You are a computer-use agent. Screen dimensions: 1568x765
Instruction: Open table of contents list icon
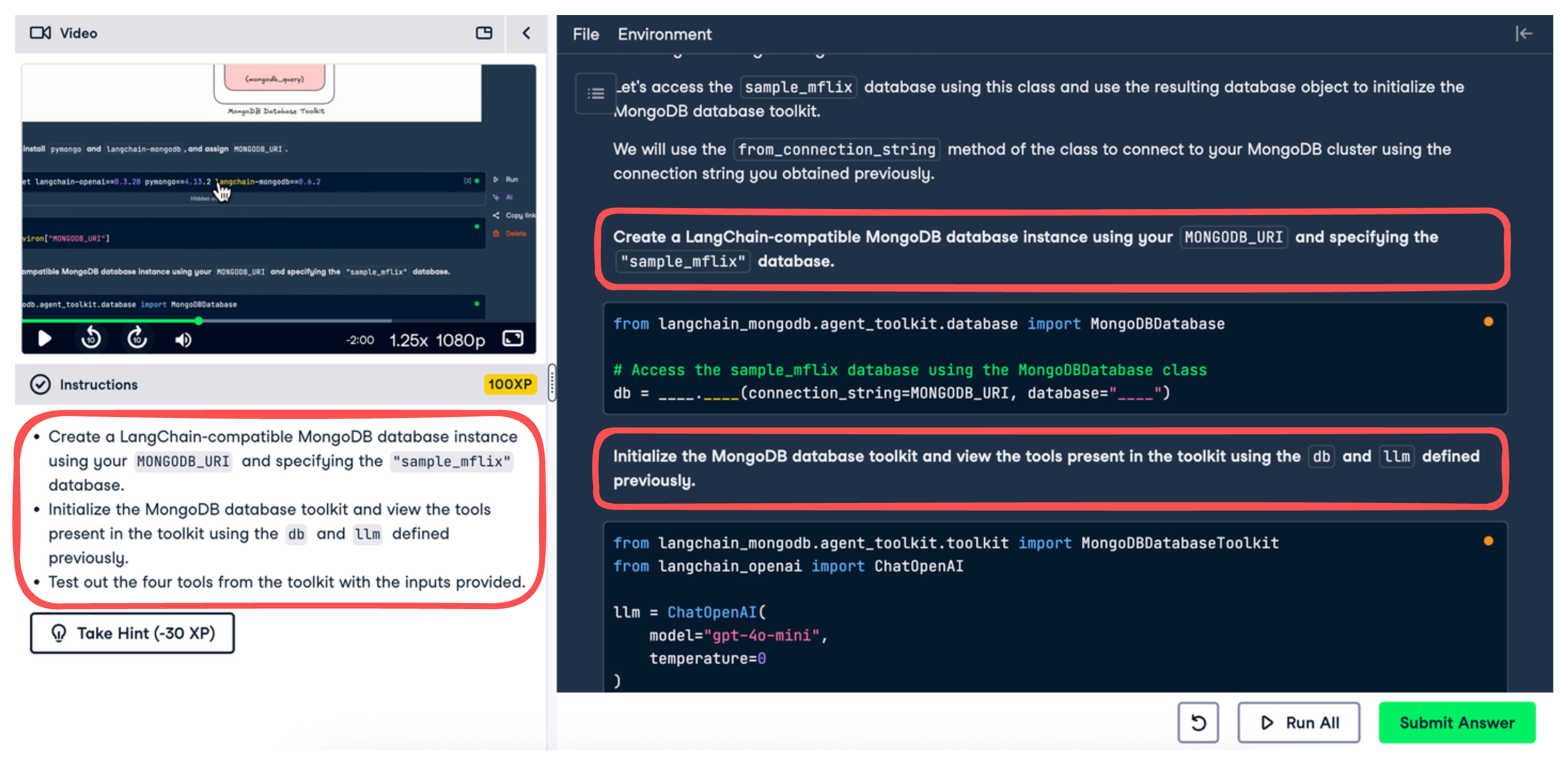pyautogui.click(x=595, y=94)
